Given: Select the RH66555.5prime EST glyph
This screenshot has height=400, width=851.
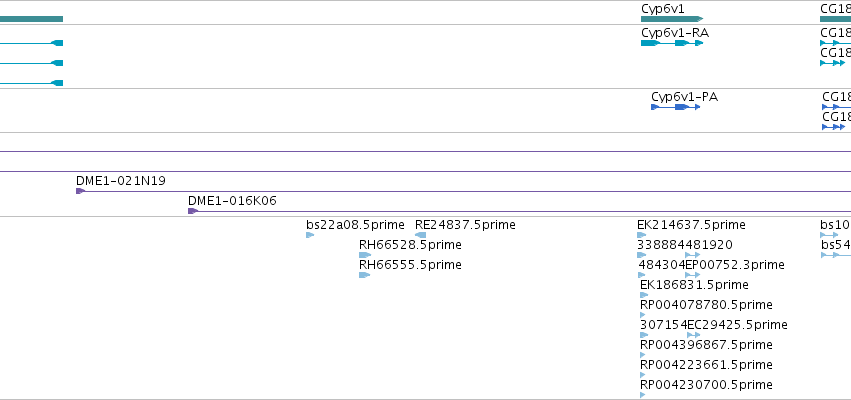Looking at the screenshot, I should [x=364, y=275].
